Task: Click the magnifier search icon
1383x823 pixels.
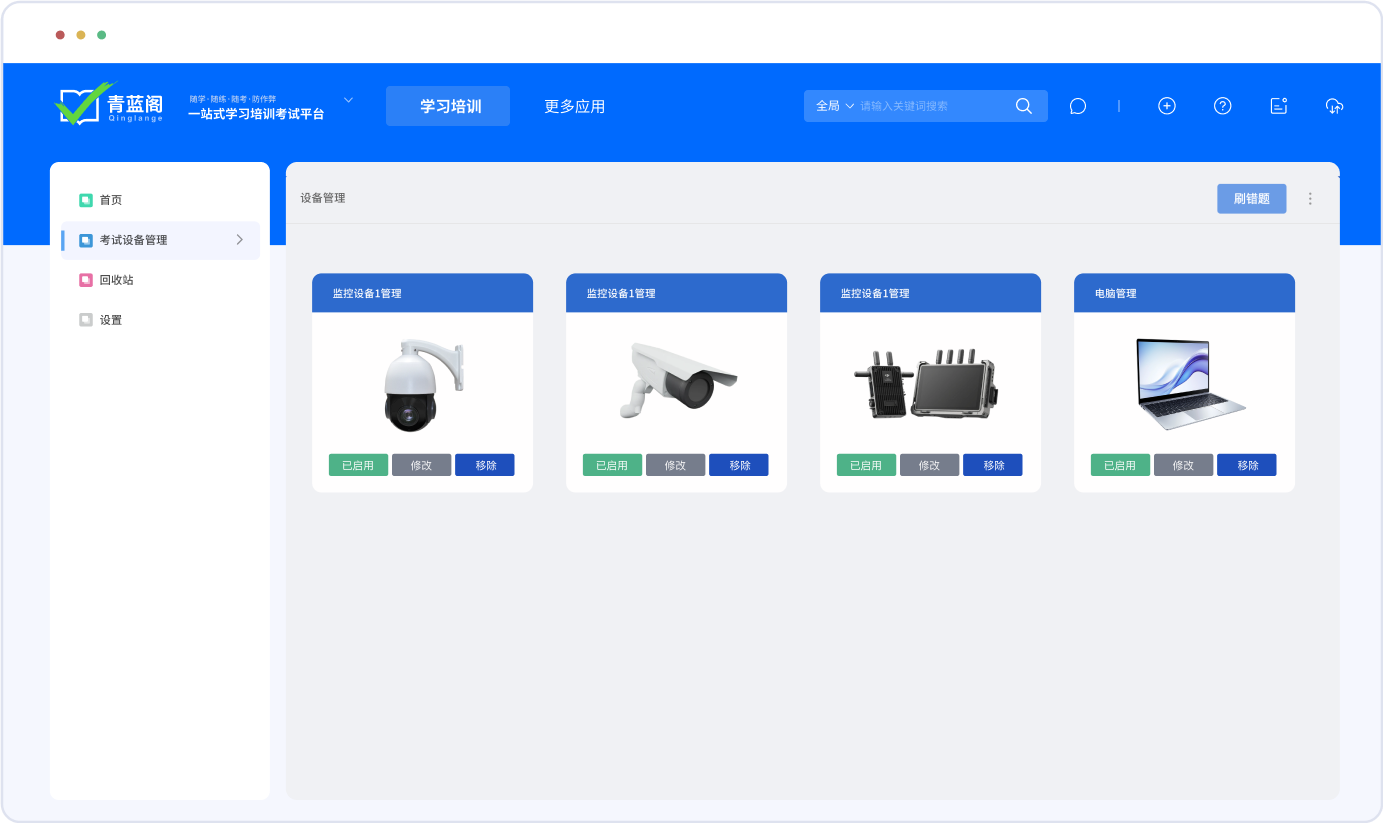Action: pyautogui.click(x=1023, y=106)
